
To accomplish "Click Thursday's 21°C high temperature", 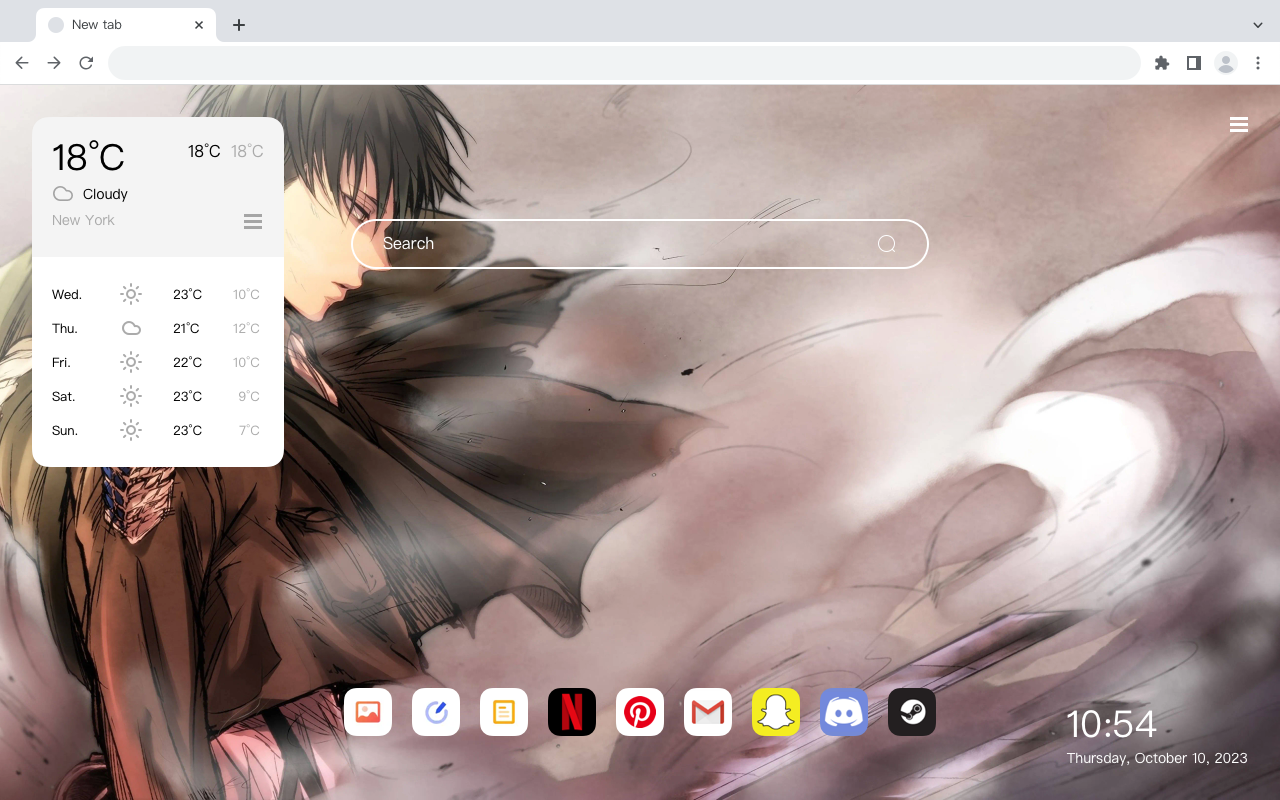I will (x=187, y=328).
